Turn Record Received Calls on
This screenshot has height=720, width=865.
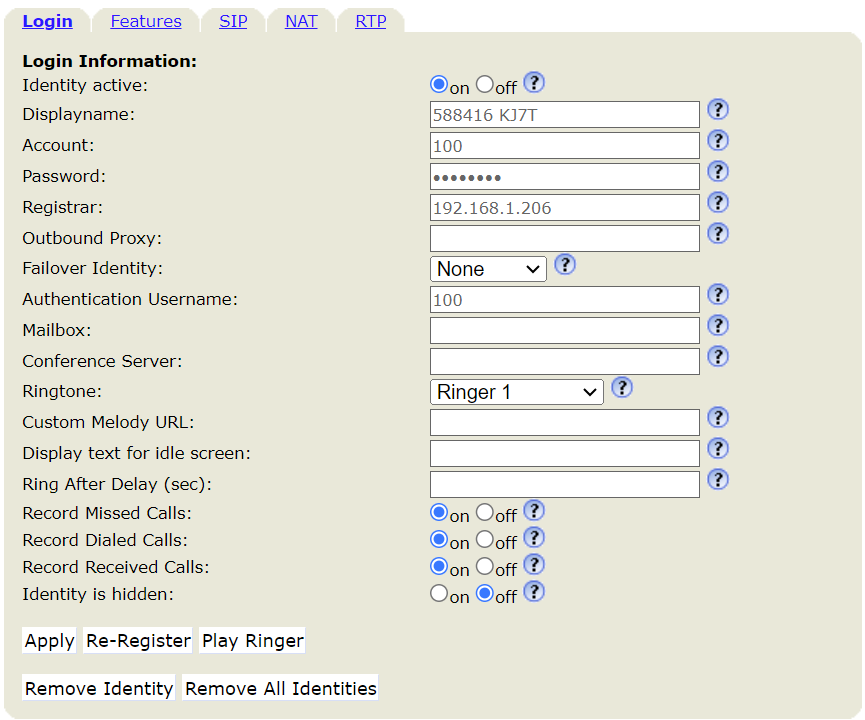pyautogui.click(x=439, y=567)
